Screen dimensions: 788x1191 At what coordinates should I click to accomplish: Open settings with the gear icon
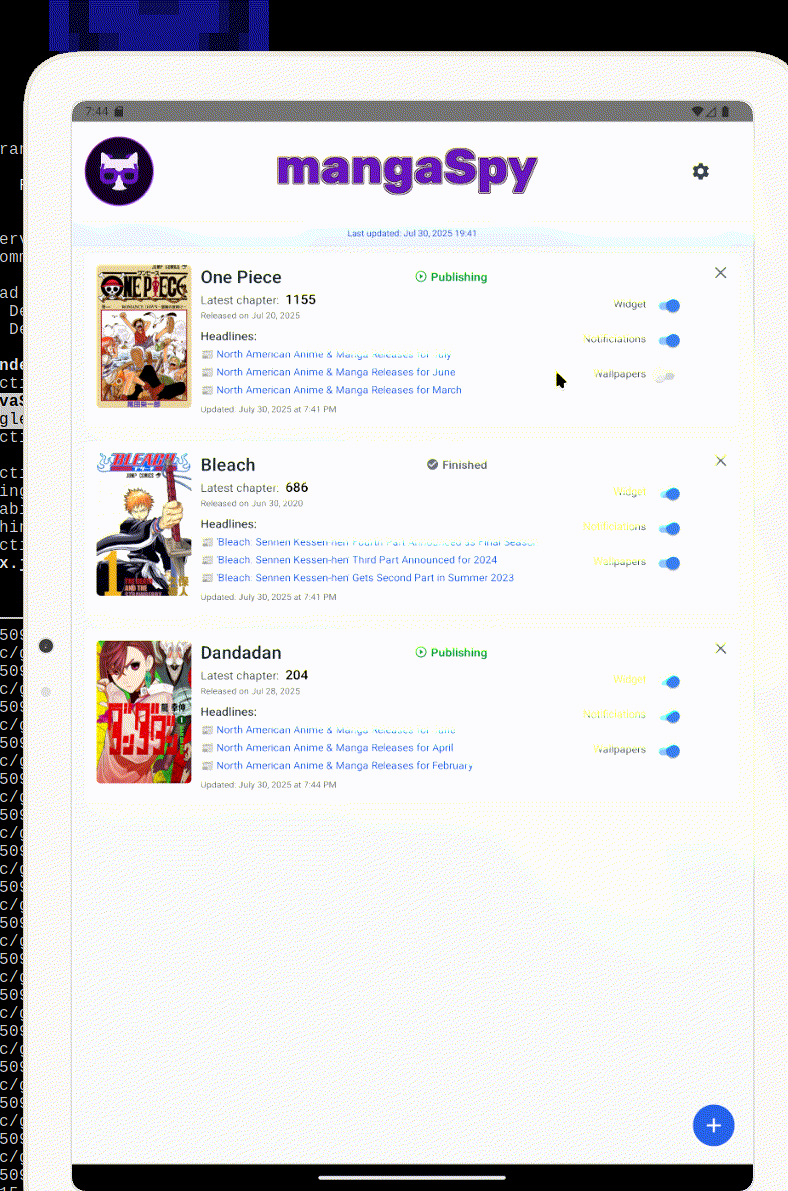pos(700,172)
